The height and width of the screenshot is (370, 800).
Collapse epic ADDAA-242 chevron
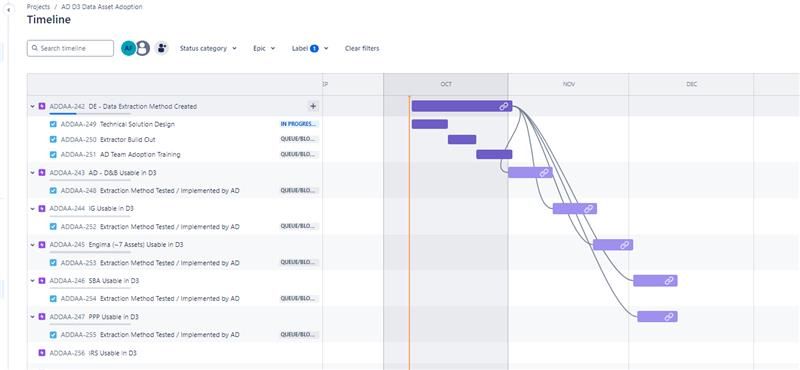point(33,107)
